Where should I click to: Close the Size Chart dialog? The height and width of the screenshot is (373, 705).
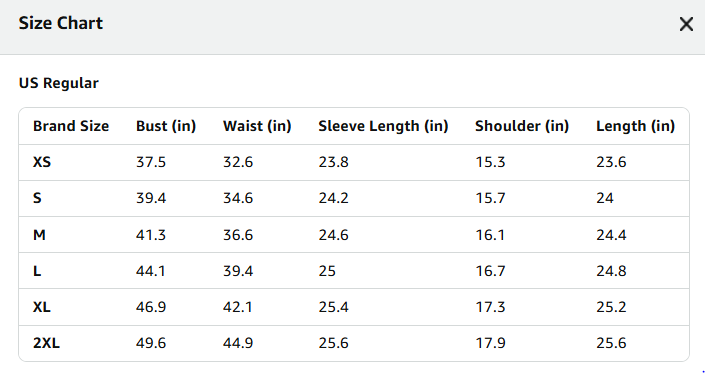point(686,24)
